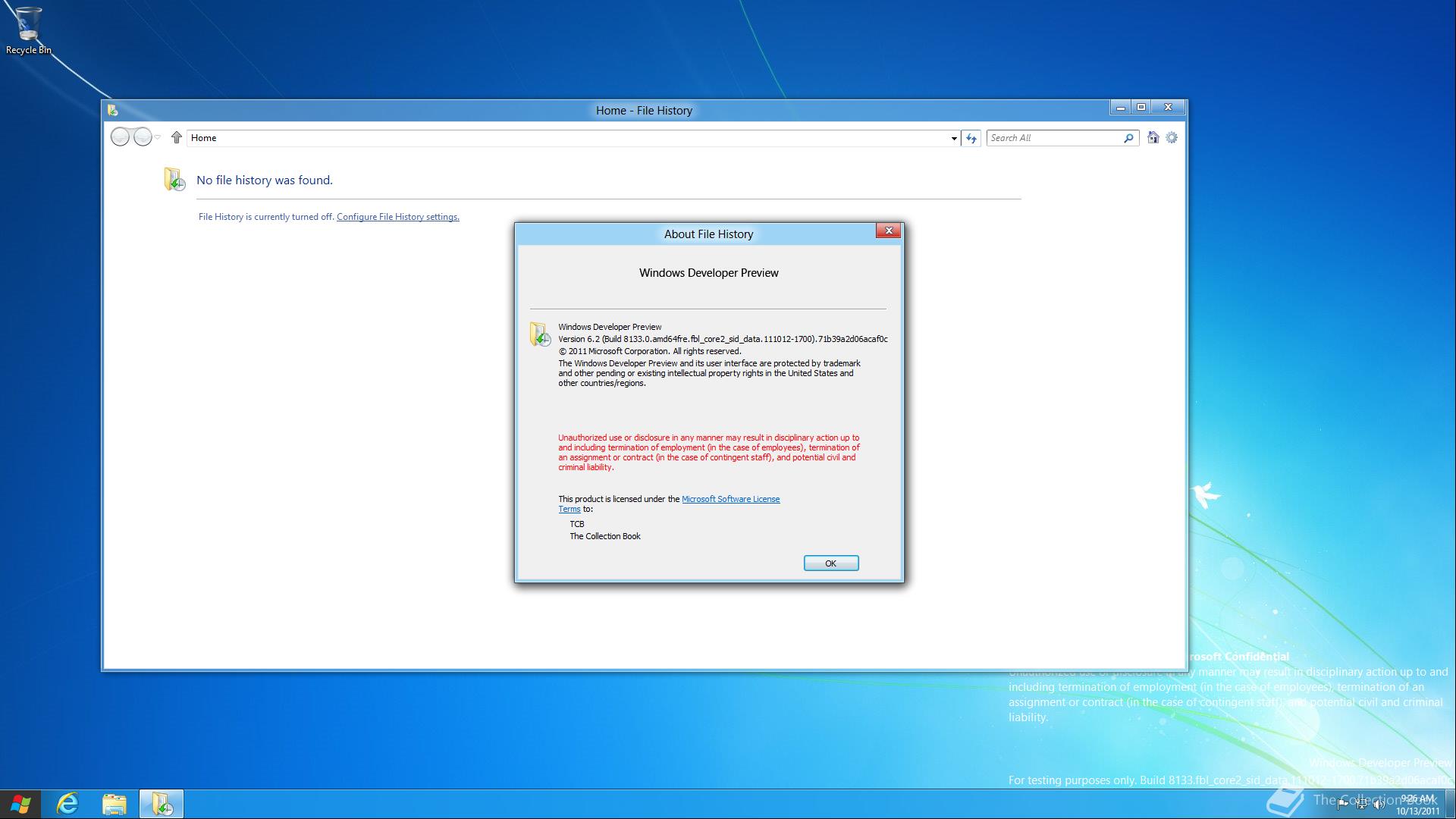Image resolution: width=1456 pixels, height=819 pixels.
Task: Close the About File History dialog
Action: coord(889,231)
